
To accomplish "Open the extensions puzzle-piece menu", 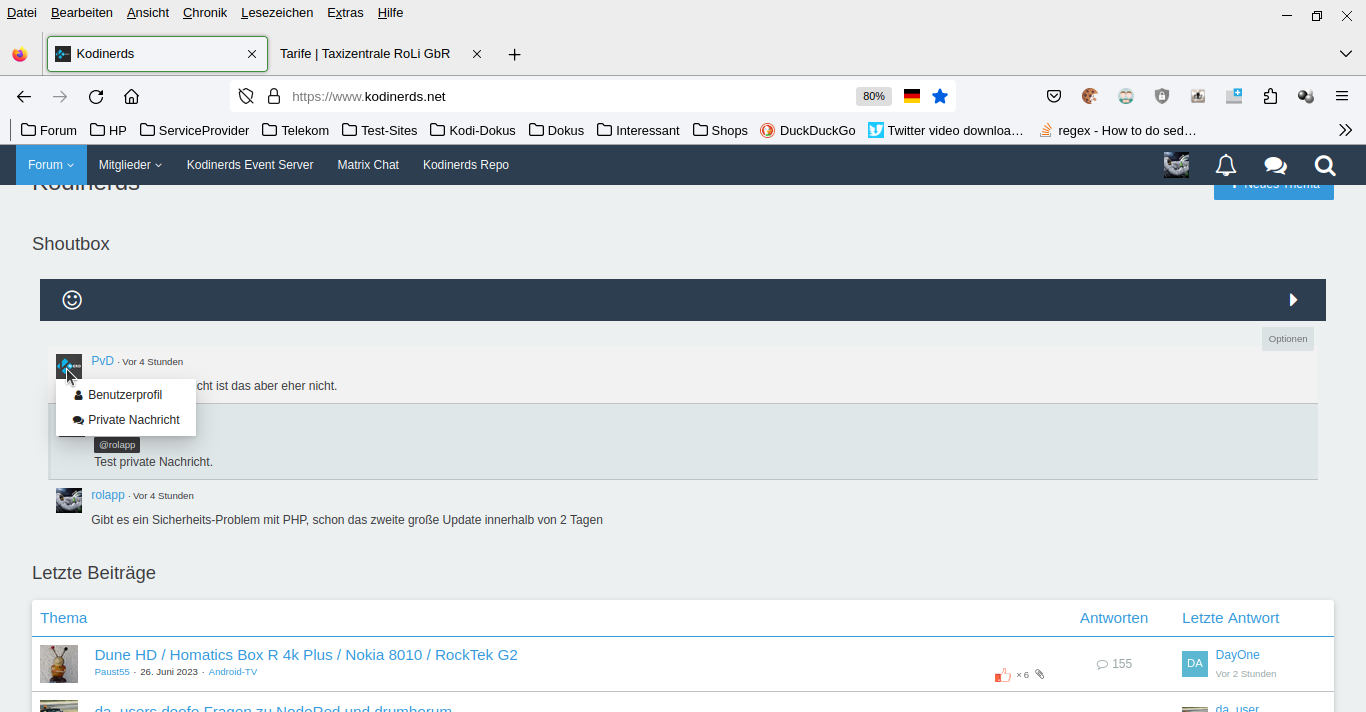I will pos(1270,97).
